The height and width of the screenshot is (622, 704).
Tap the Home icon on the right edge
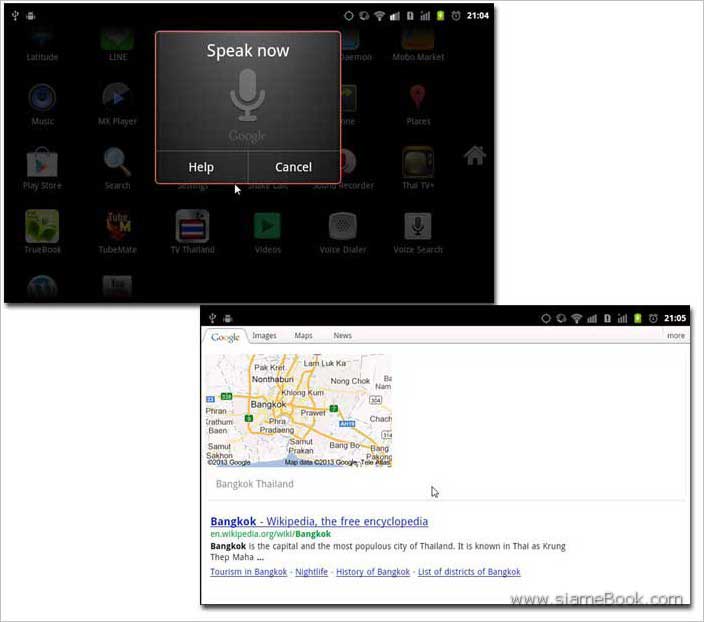tap(475, 156)
